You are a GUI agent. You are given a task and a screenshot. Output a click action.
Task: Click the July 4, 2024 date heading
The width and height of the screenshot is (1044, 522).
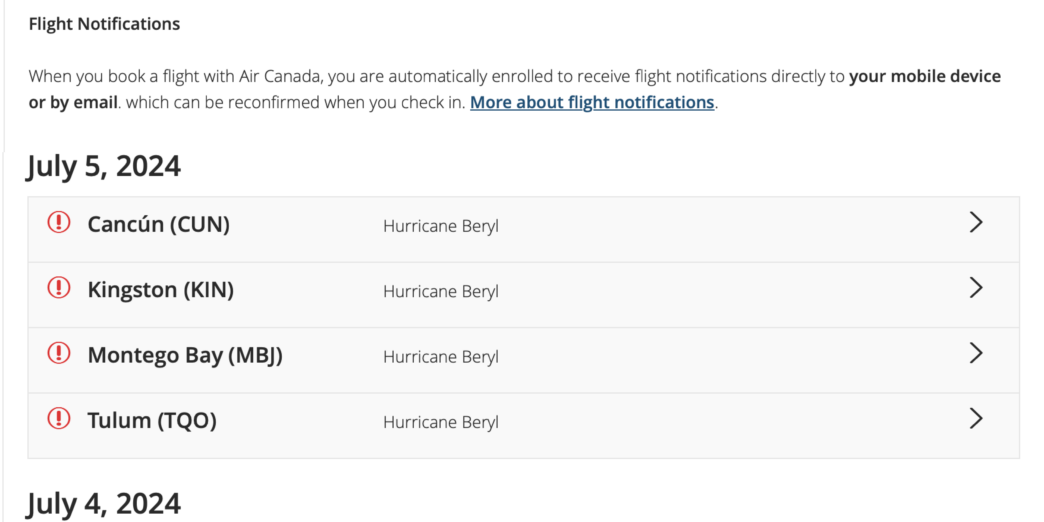pyautogui.click(x=104, y=502)
